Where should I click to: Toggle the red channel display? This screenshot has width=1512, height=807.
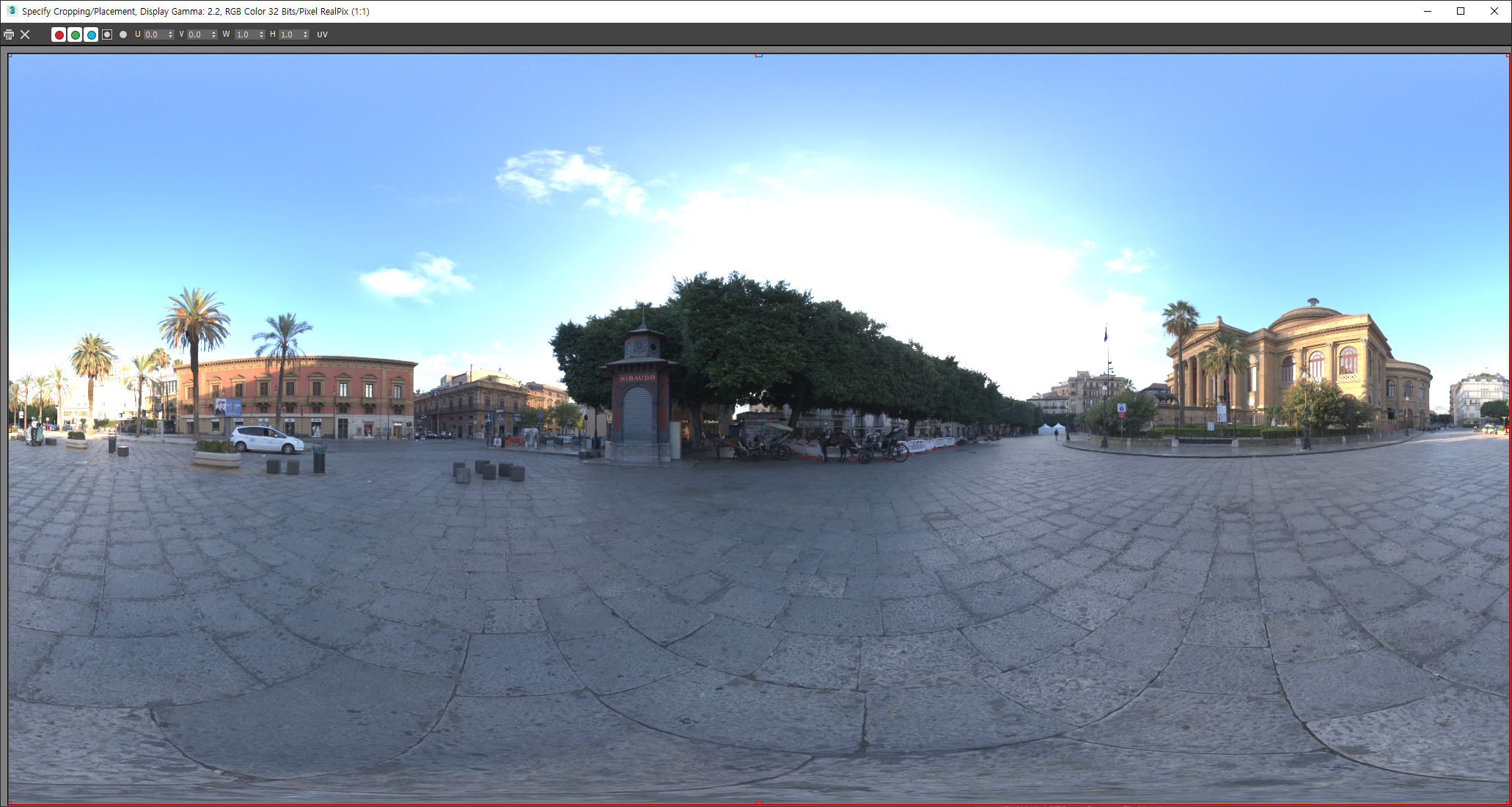[59, 34]
